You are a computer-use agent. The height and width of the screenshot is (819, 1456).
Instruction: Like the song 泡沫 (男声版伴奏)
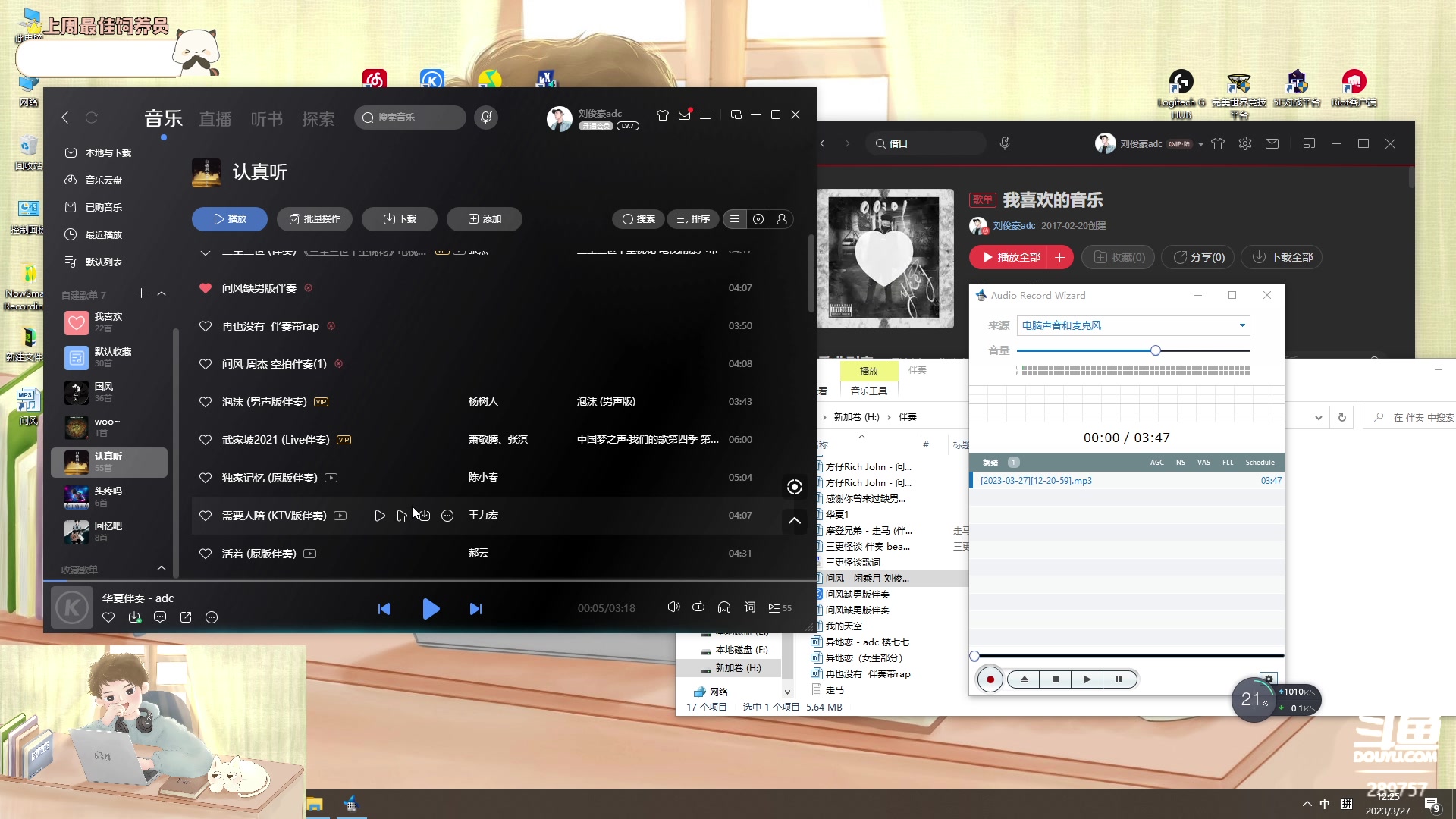click(x=205, y=402)
